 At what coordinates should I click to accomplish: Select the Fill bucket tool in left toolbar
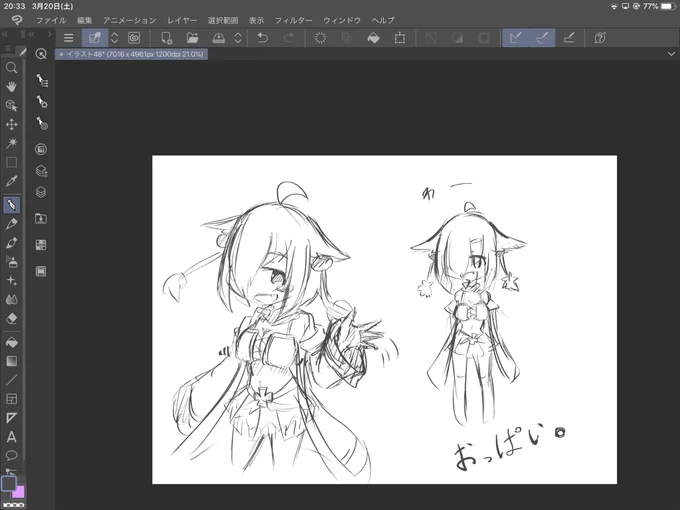(x=12, y=343)
